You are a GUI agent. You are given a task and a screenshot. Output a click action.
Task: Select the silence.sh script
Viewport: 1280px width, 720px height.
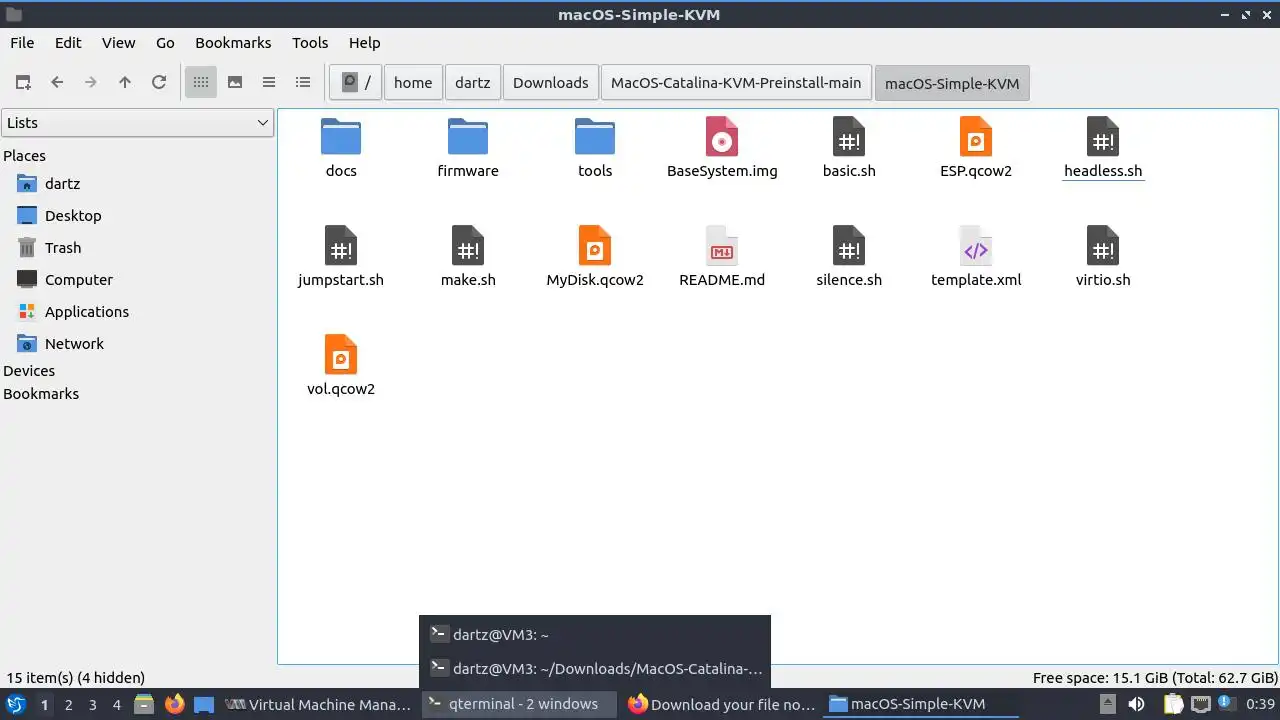[x=849, y=256]
